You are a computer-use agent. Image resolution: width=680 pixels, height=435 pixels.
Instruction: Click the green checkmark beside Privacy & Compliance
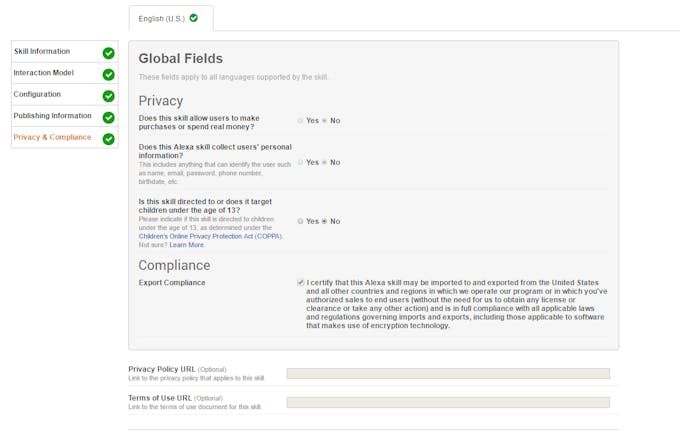(108, 139)
